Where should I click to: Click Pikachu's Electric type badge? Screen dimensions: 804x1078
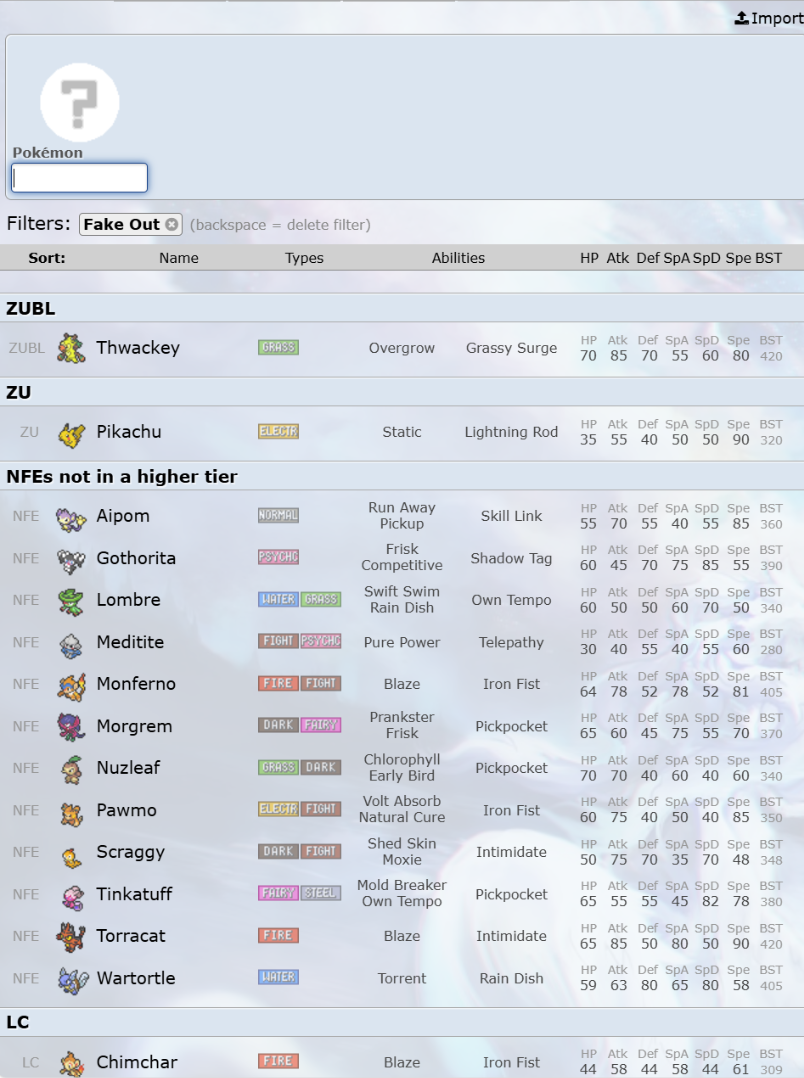click(x=279, y=431)
